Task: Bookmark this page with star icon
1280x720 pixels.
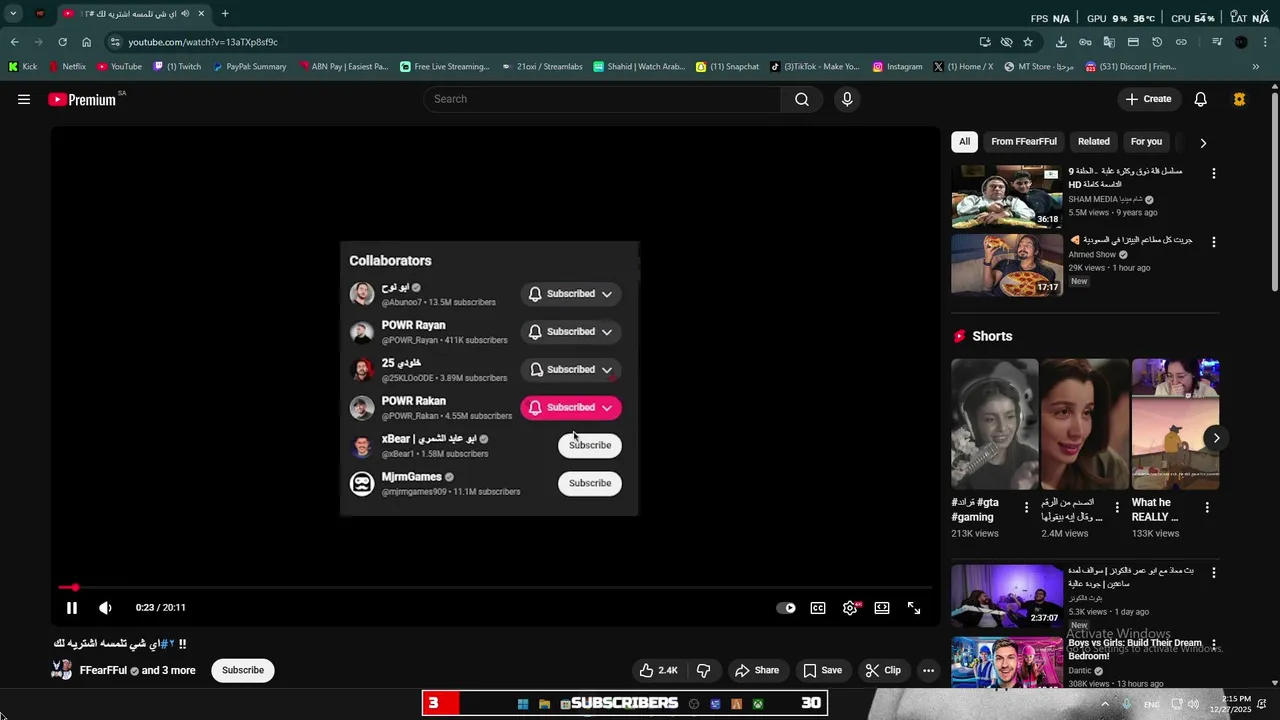Action: coord(1028,42)
